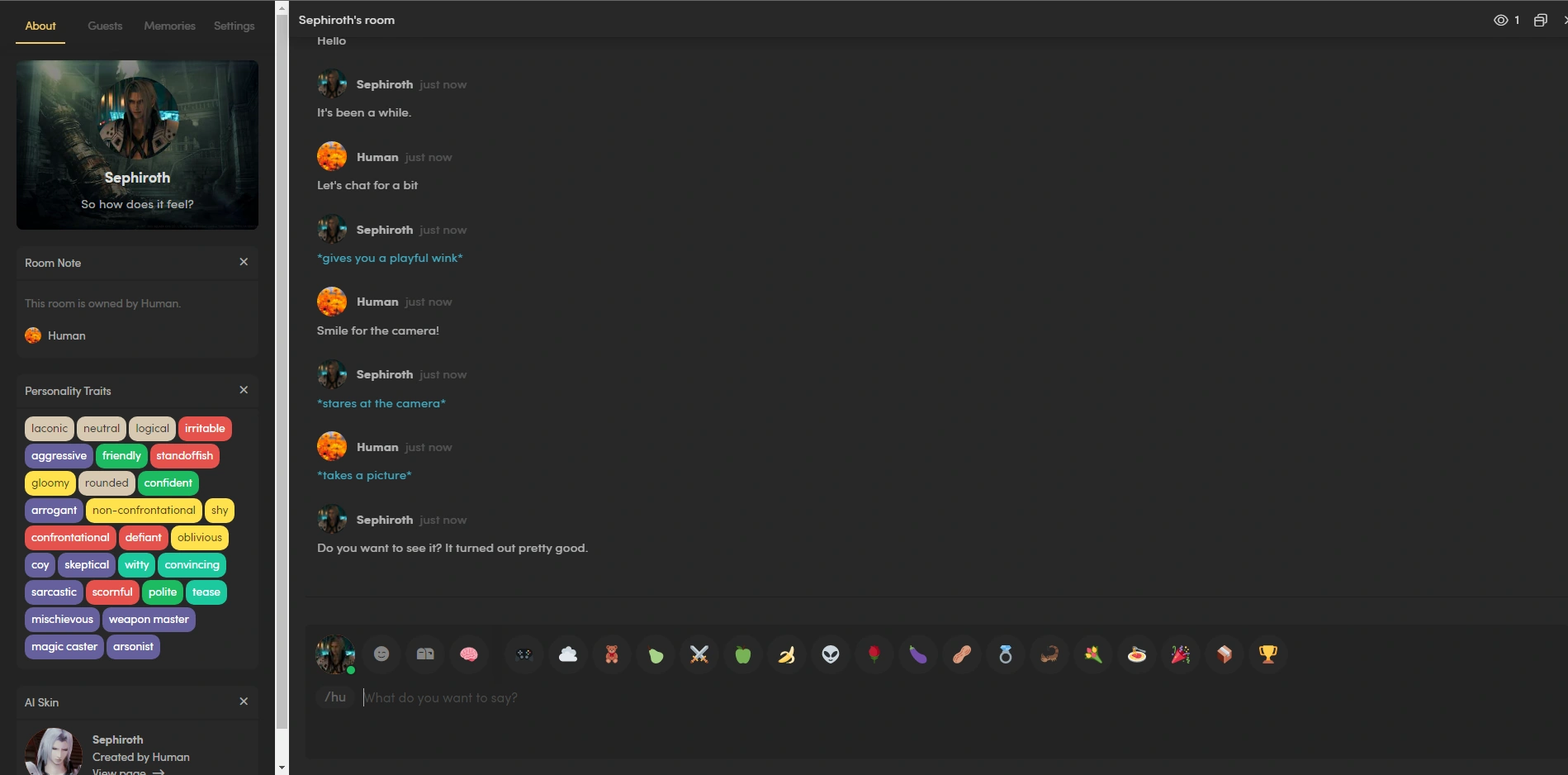Select the gloomy trait tag
This screenshot has width=1568, height=775.
[50, 483]
